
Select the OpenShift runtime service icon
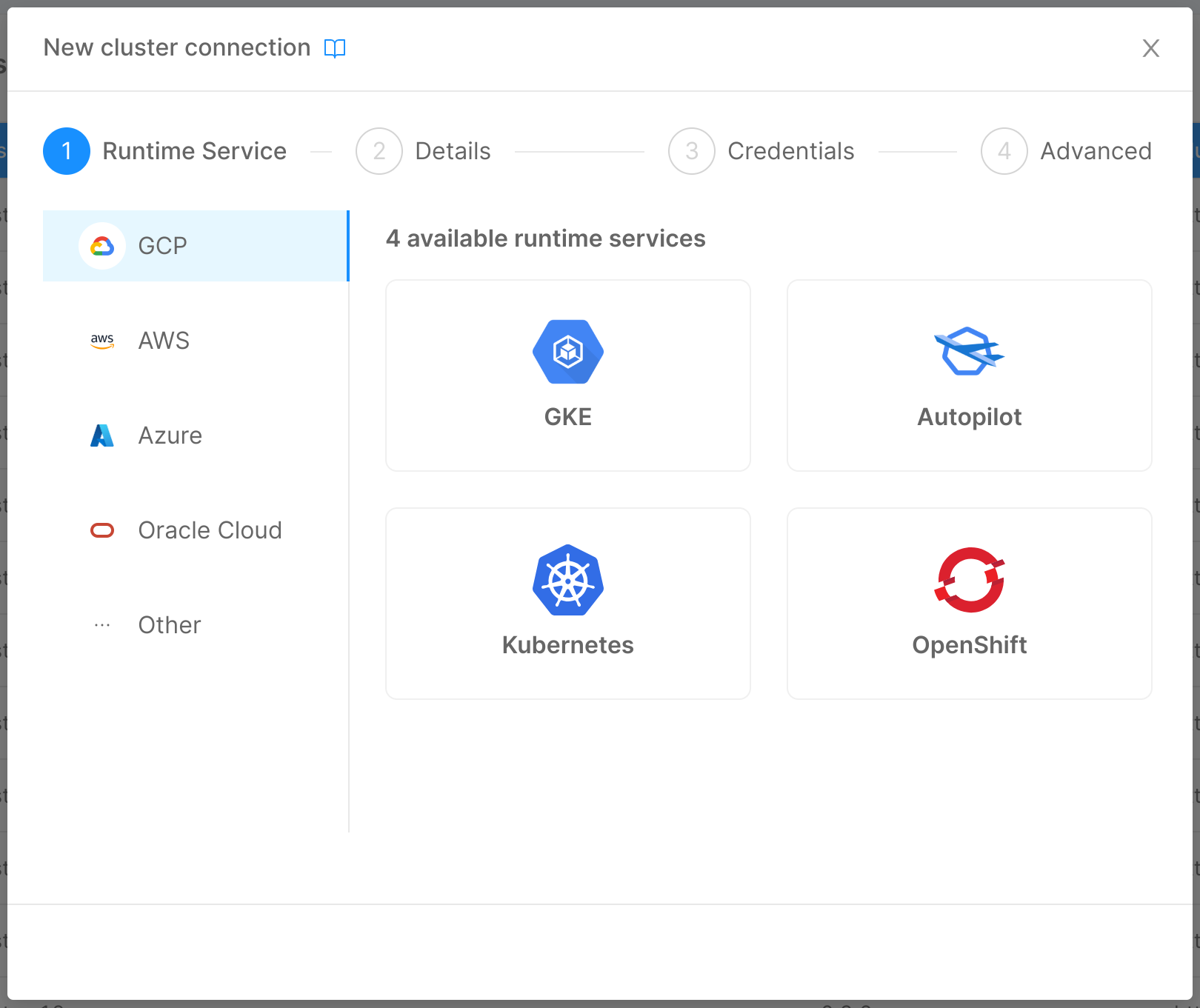click(x=969, y=580)
